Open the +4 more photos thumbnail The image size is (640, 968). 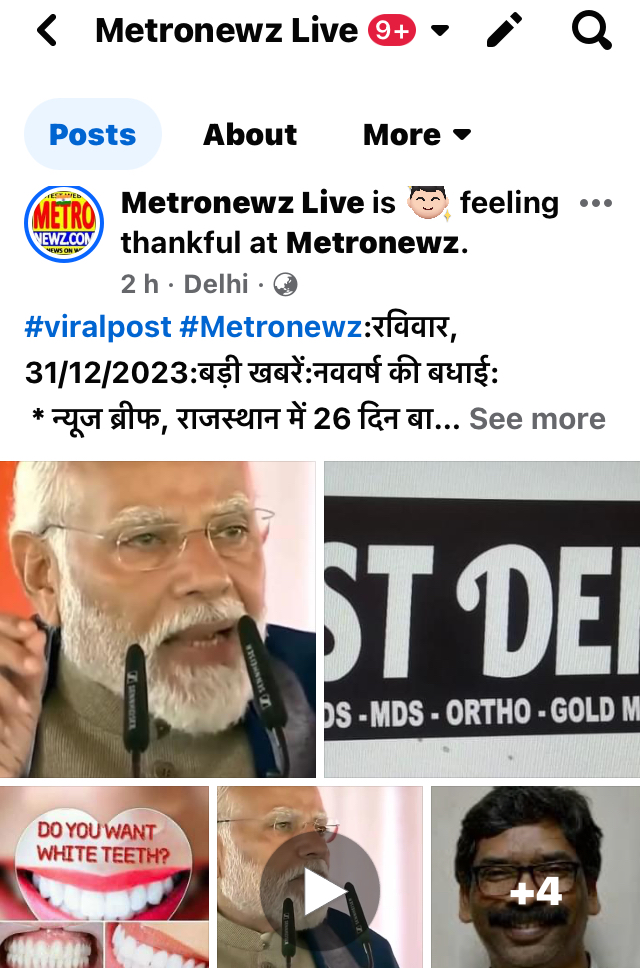pyautogui.click(x=535, y=877)
